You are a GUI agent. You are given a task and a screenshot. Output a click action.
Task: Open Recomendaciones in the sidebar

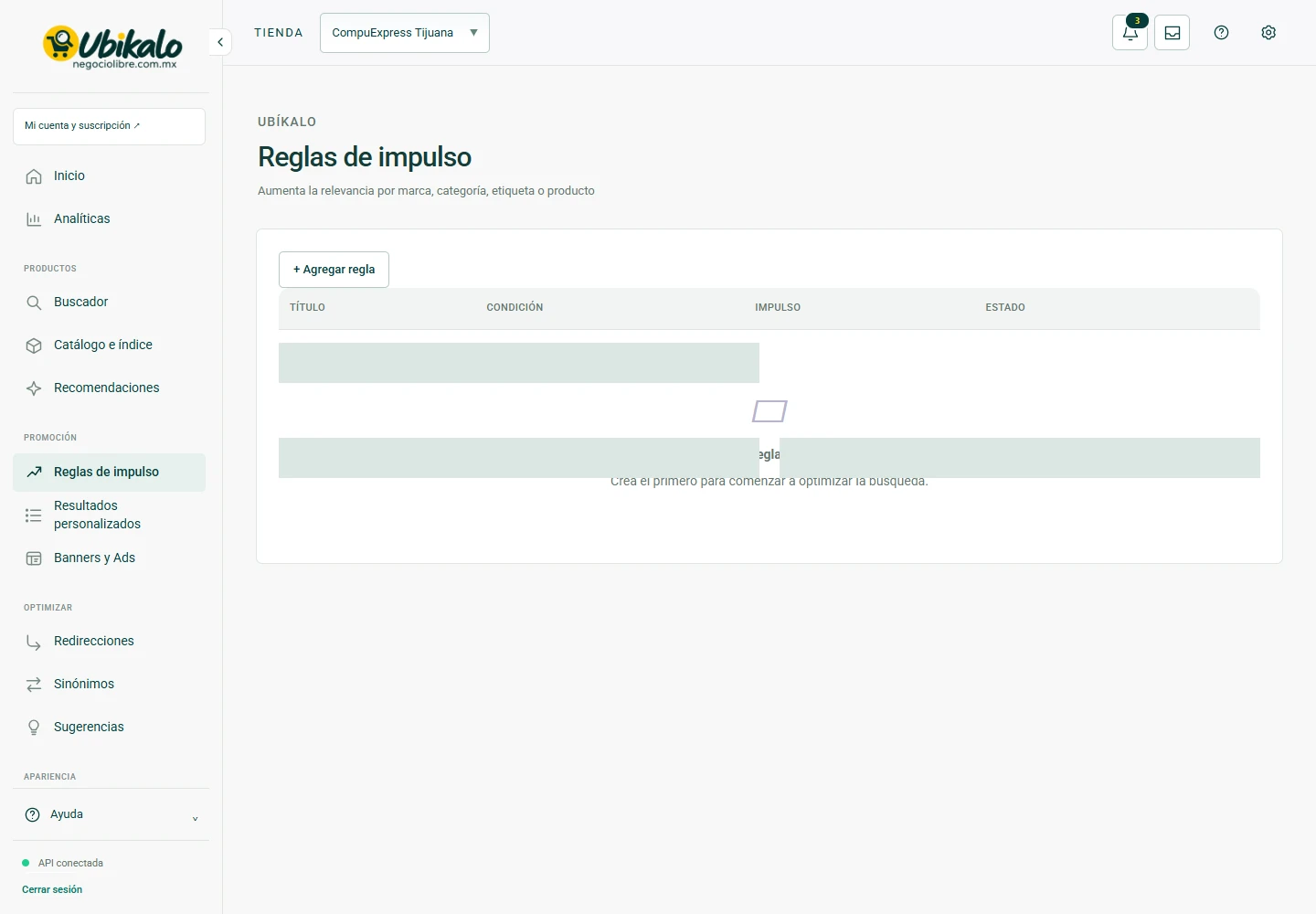109,388
